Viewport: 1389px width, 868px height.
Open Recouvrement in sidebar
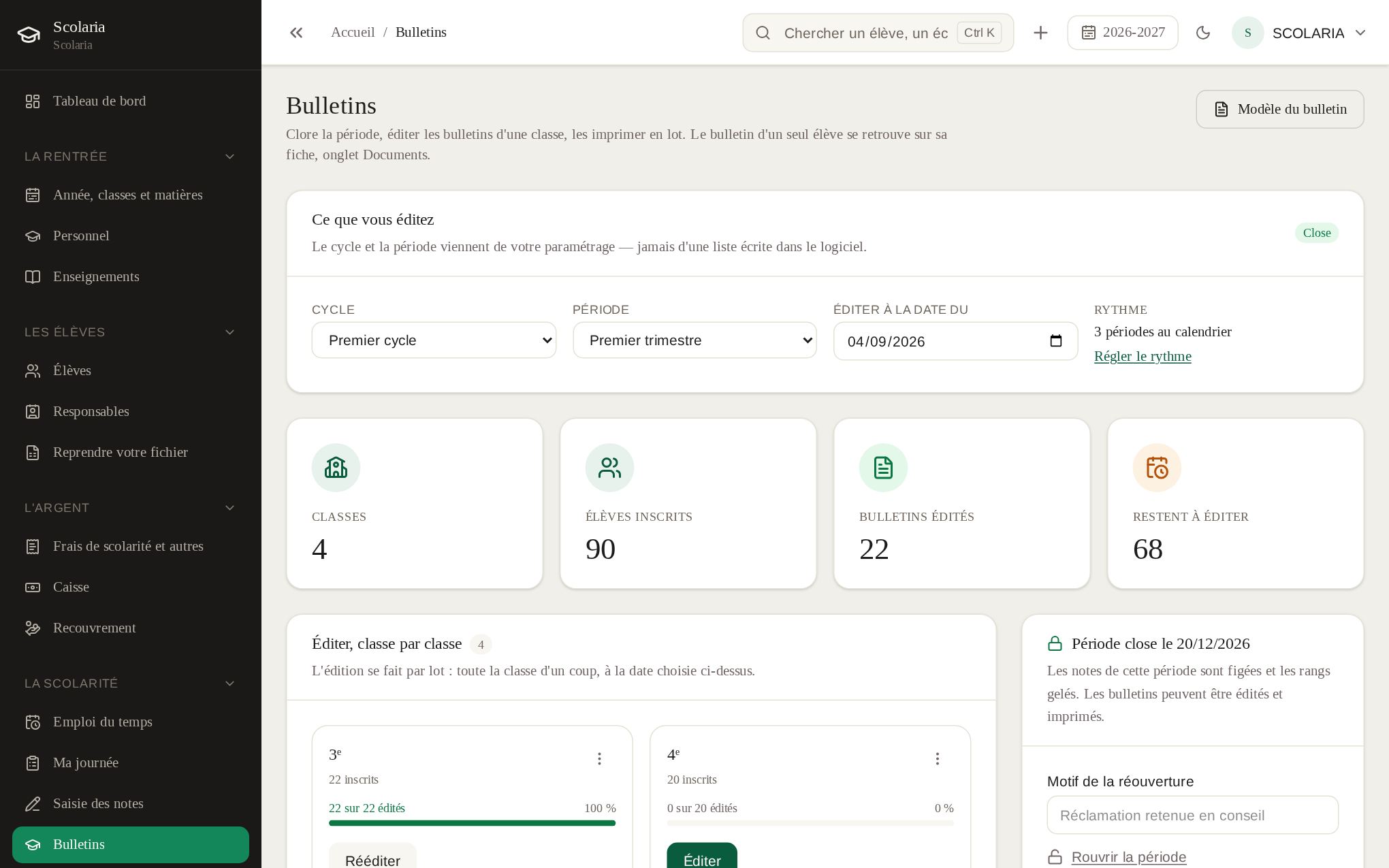(131, 628)
